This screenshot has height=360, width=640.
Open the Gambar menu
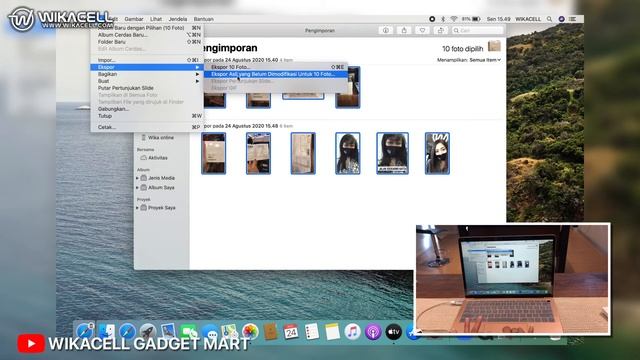point(134,19)
